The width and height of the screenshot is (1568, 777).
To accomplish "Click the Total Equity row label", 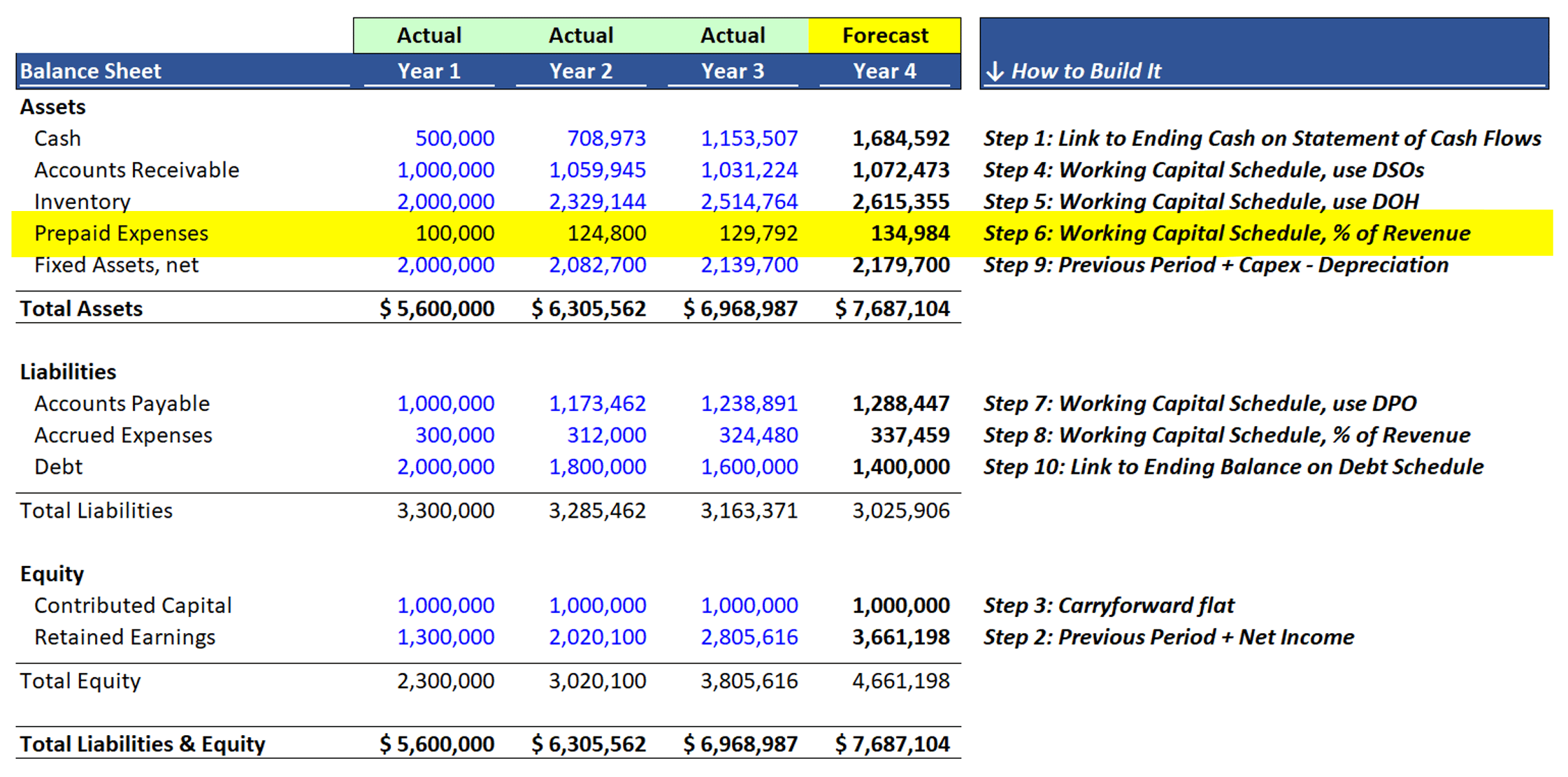I will coord(80,681).
